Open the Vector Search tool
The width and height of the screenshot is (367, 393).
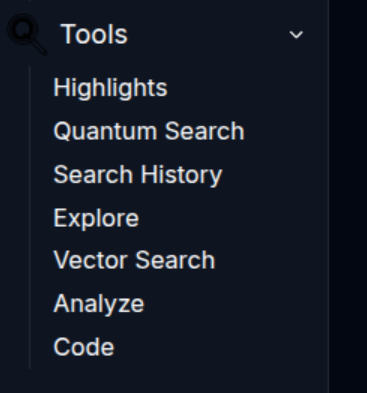[134, 260]
